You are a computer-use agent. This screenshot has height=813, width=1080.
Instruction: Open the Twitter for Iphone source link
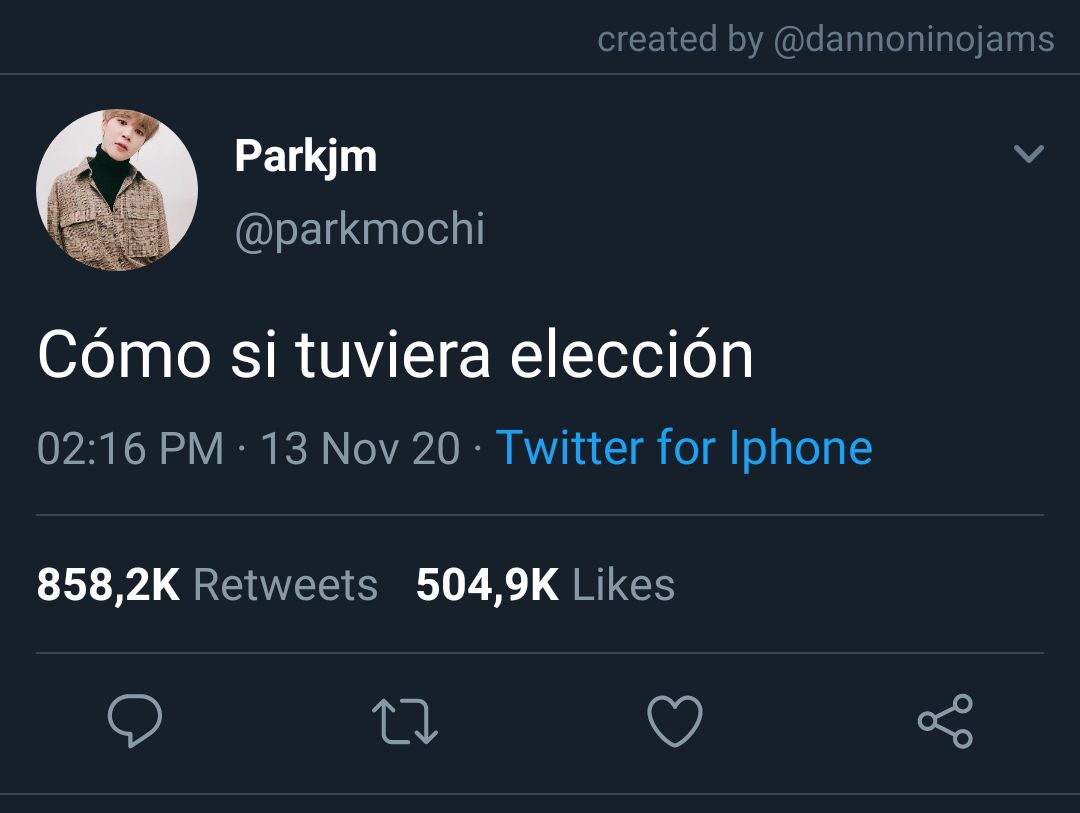[684, 448]
